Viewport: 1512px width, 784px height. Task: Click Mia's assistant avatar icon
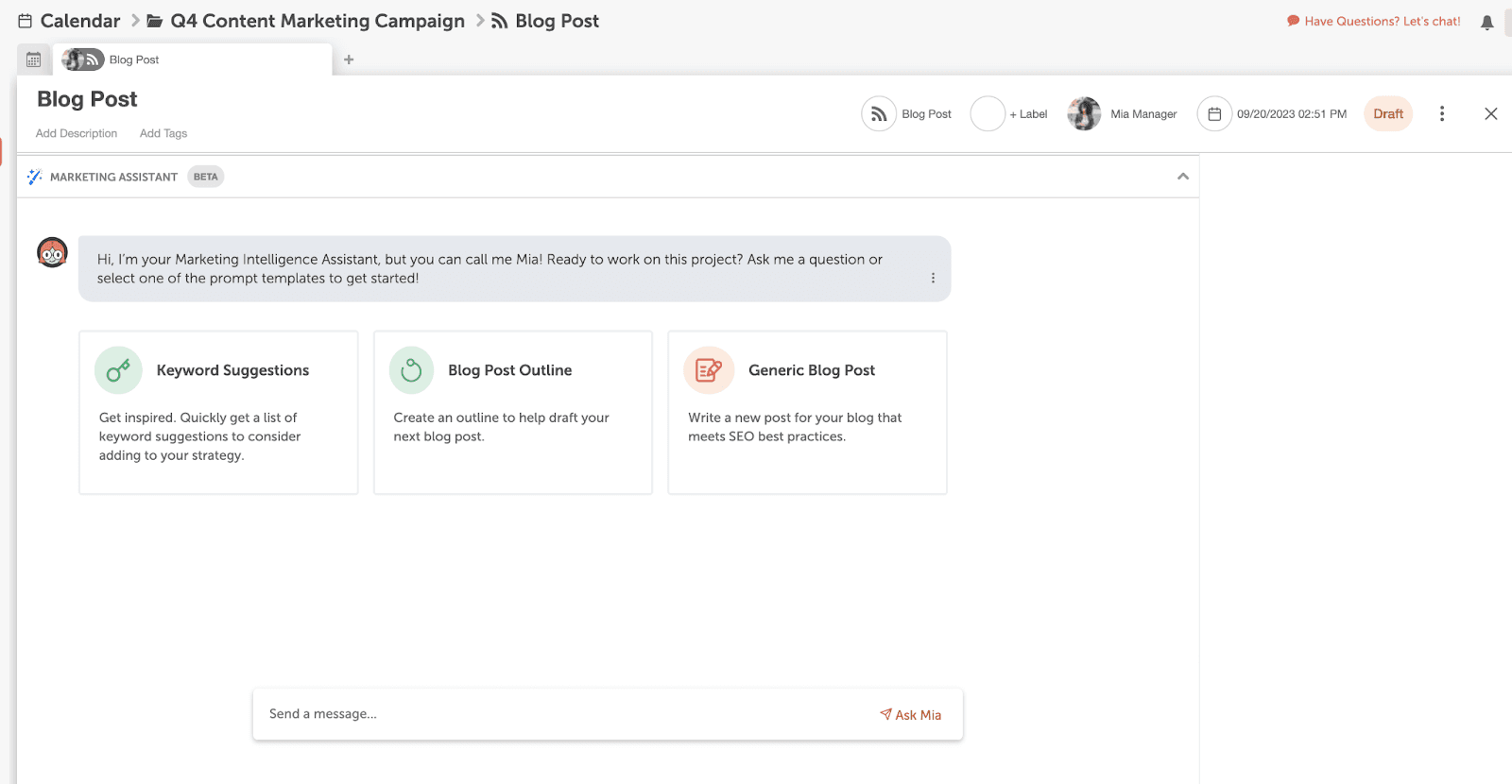click(x=52, y=252)
